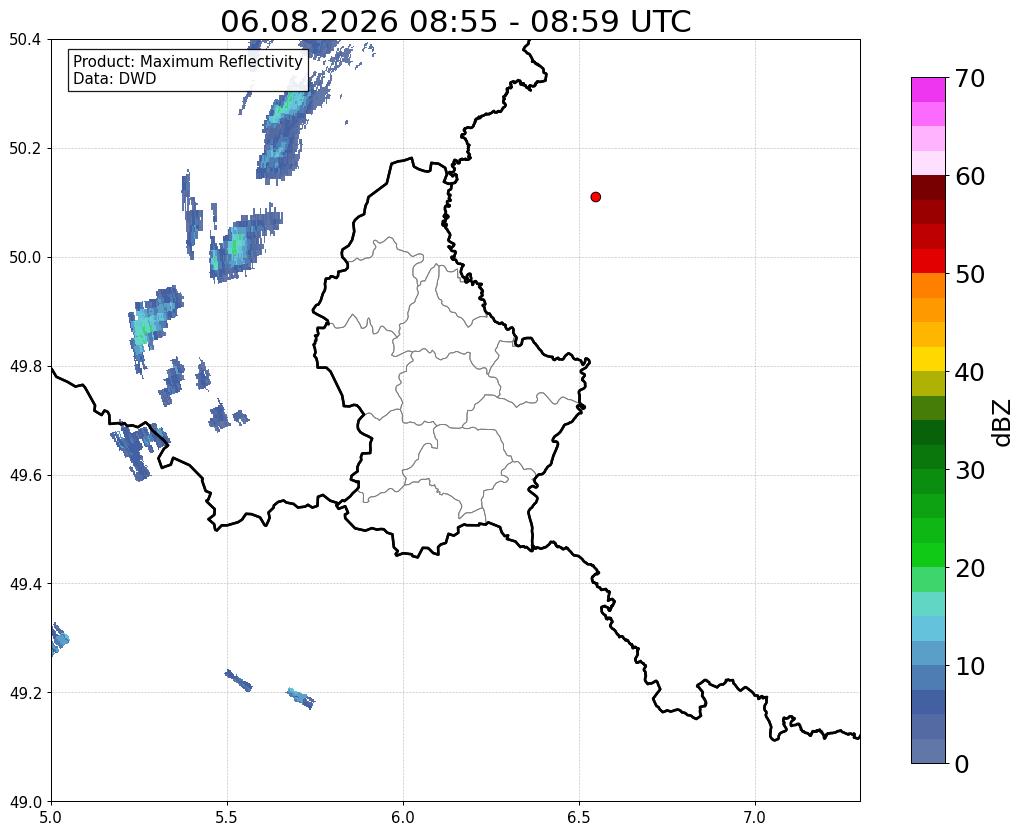Click the small echo near 49.2 latitude, 5.7 longitude
This screenshot has width=1023, height=834.
click(301, 698)
